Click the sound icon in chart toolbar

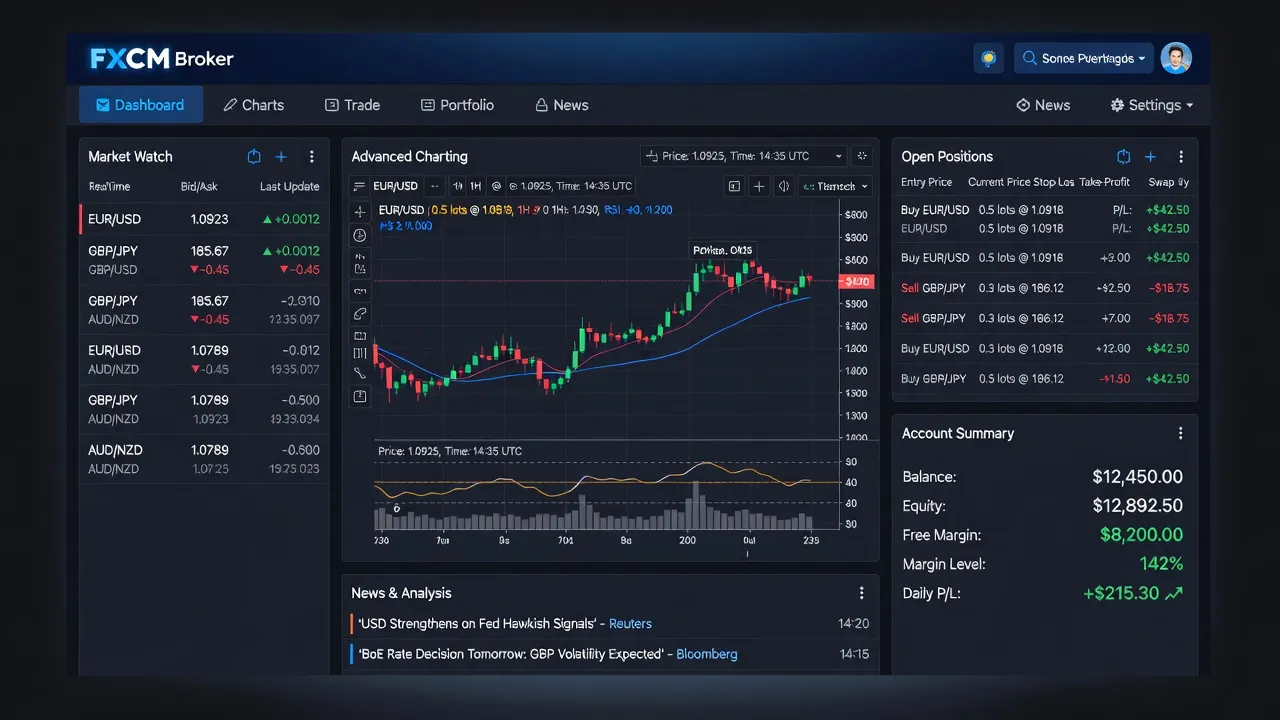[784, 186]
